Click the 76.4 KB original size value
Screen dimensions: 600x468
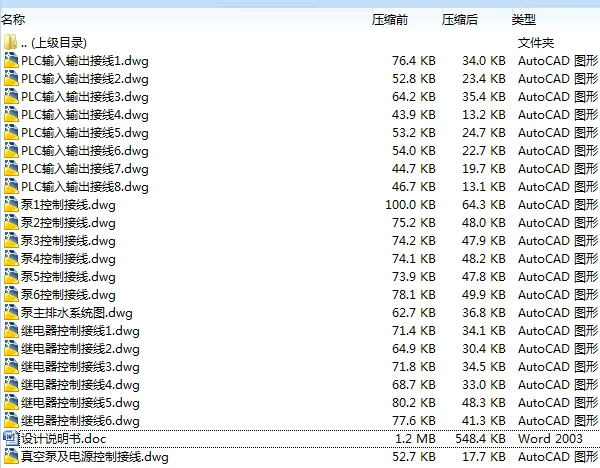(x=414, y=60)
